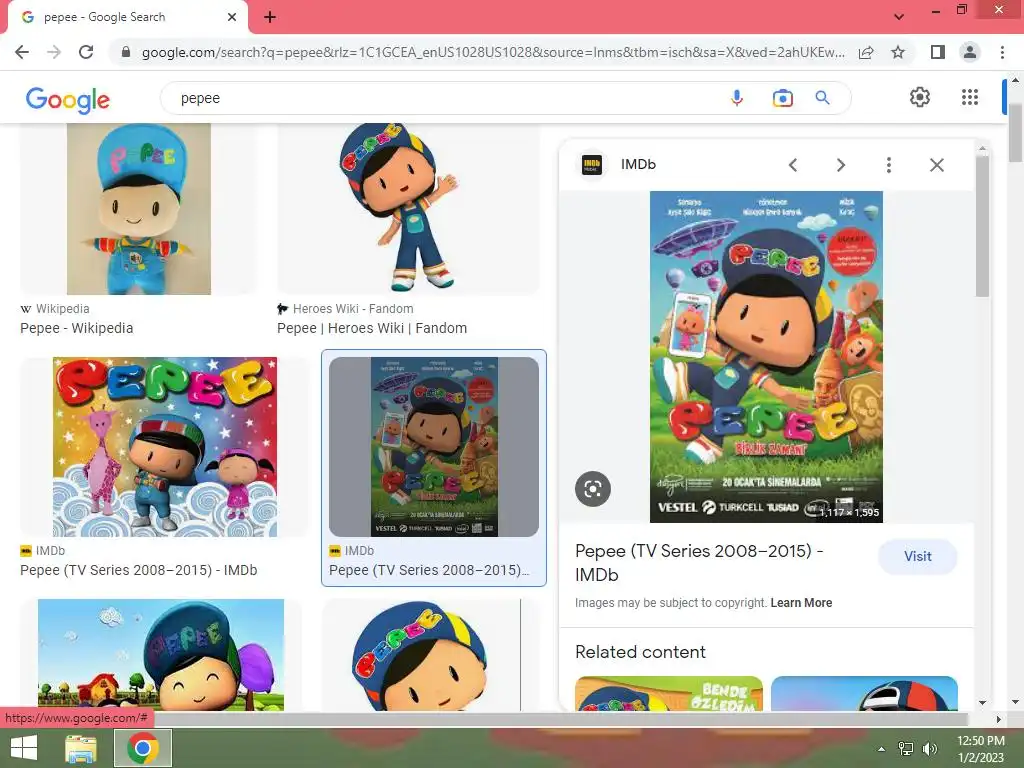This screenshot has width=1024, height=768.
Task: Open the BENDE ÖZLEDİM related image
Action: tap(669, 694)
